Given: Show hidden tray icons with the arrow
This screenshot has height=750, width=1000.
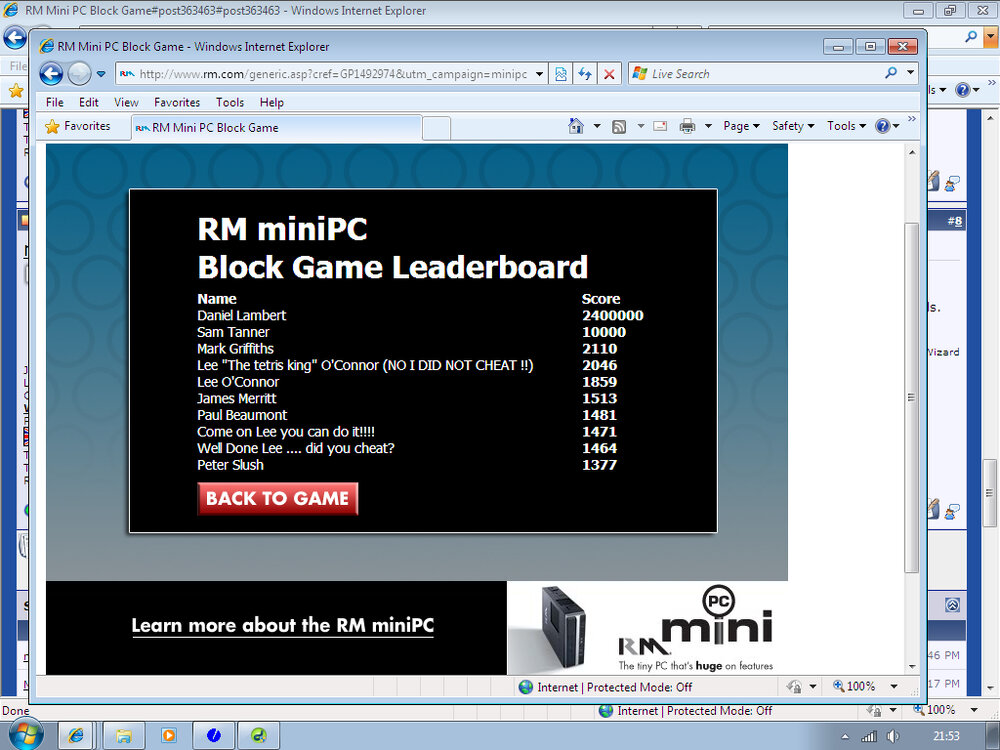Looking at the screenshot, I should pyautogui.click(x=845, y=737).
